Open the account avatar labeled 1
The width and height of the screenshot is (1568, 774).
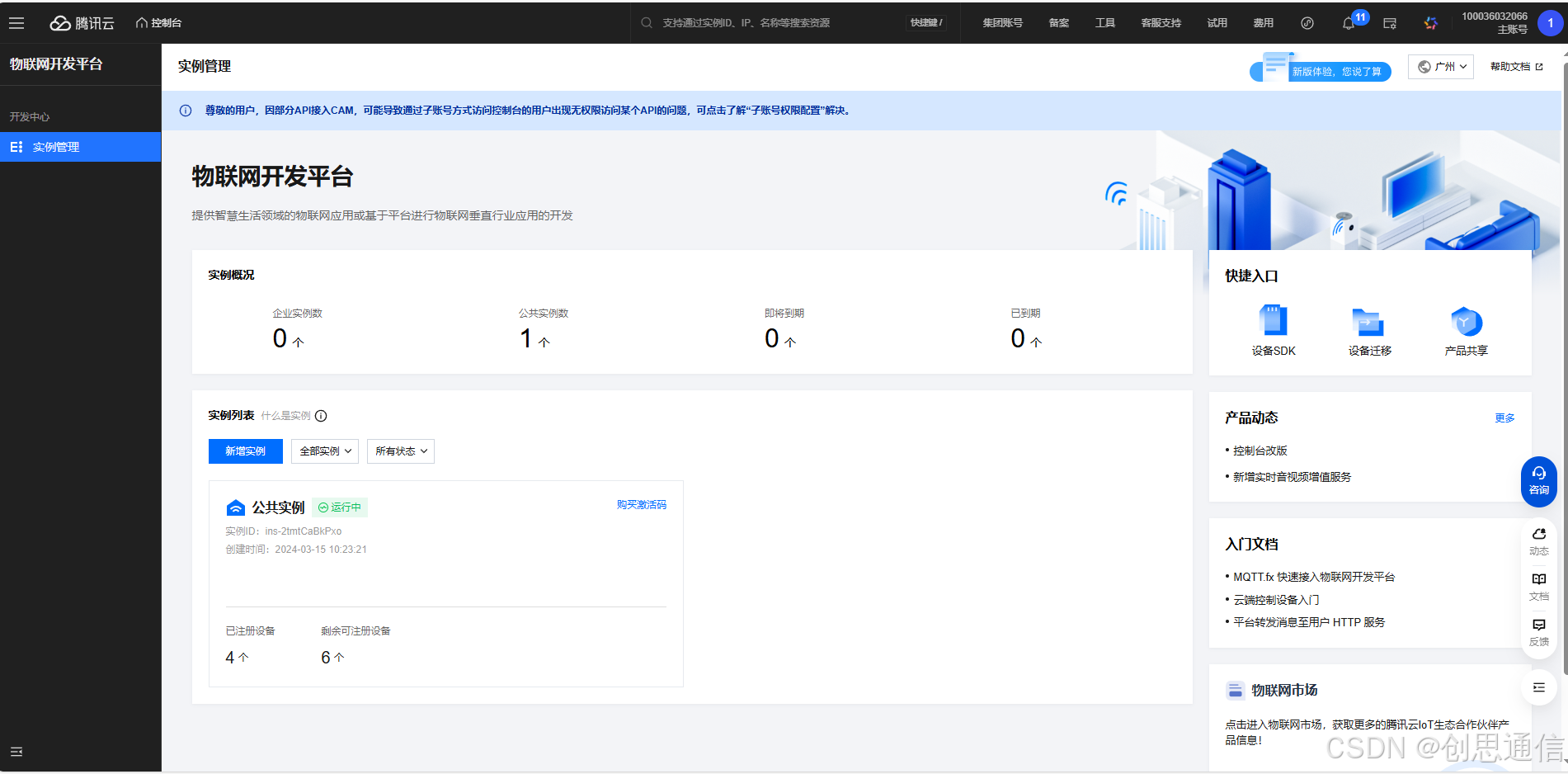[x=1550, y=23]
